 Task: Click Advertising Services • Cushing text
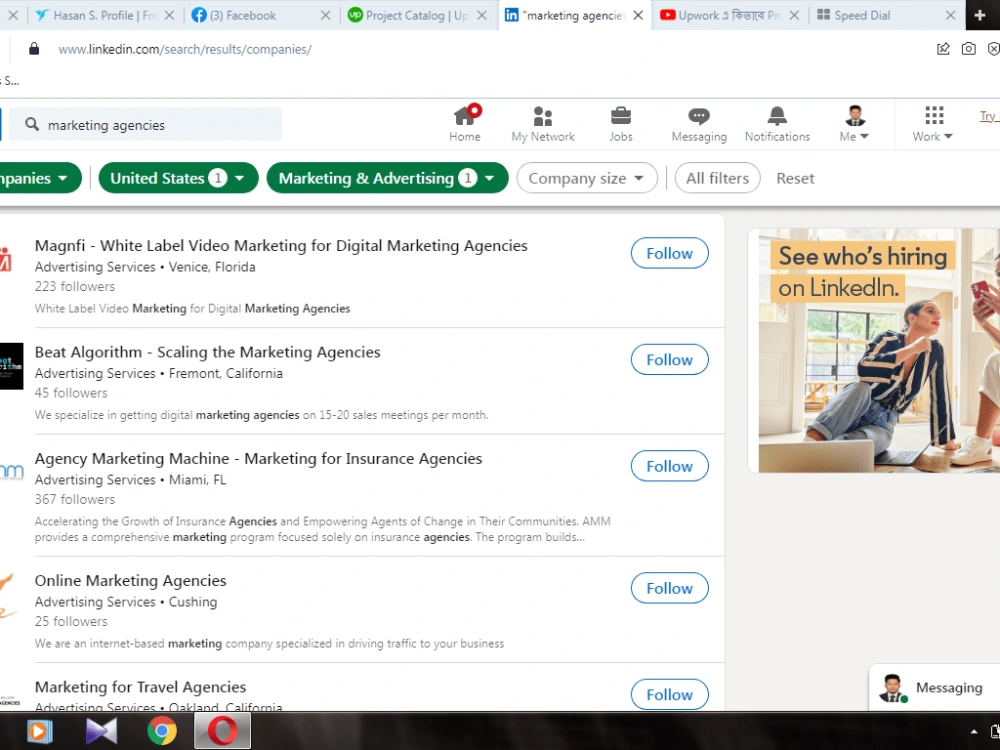pyautogui.click(x=126, y=602)
